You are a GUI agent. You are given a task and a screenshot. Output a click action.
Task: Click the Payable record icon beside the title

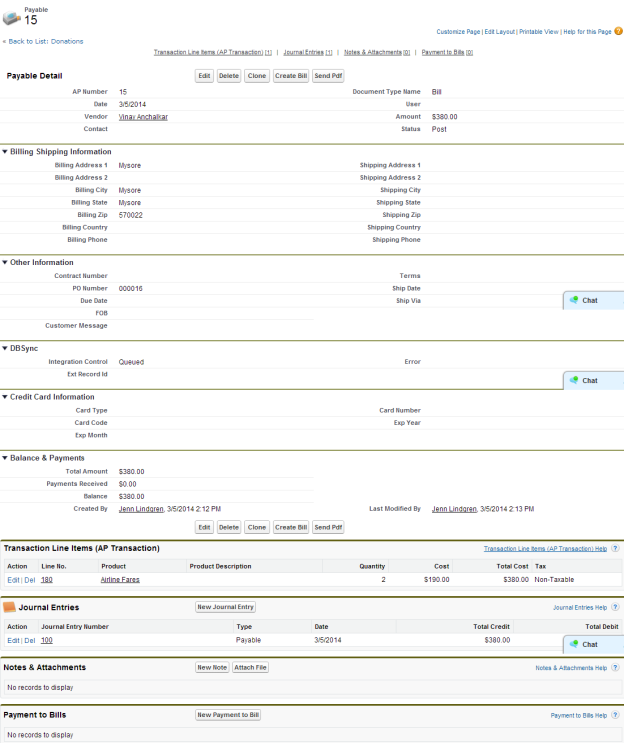(12, 18)
